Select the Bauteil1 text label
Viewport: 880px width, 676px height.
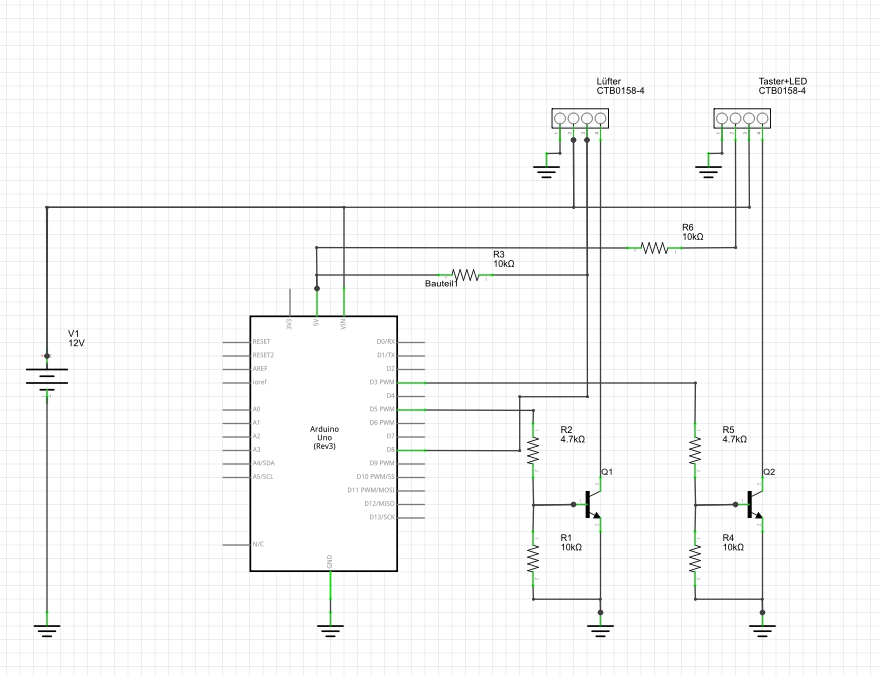click(x=440, y=284)
